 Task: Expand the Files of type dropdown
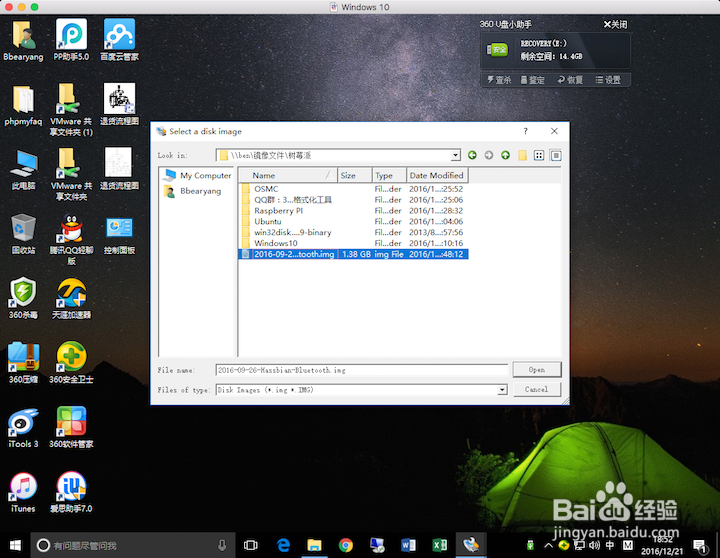(x=502, y=390)
